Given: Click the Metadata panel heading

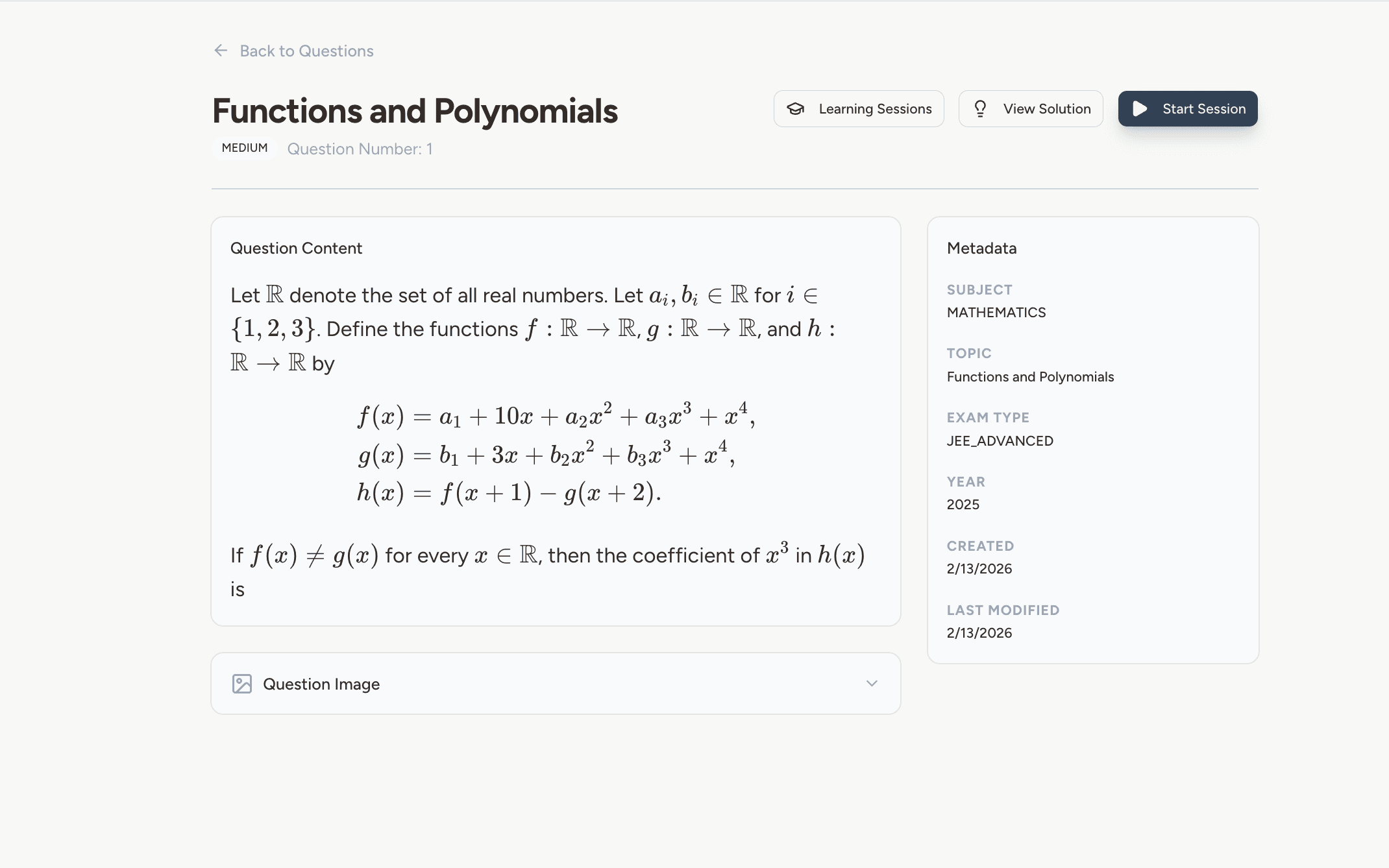Looking at the screenshot, I should [981, 248].
